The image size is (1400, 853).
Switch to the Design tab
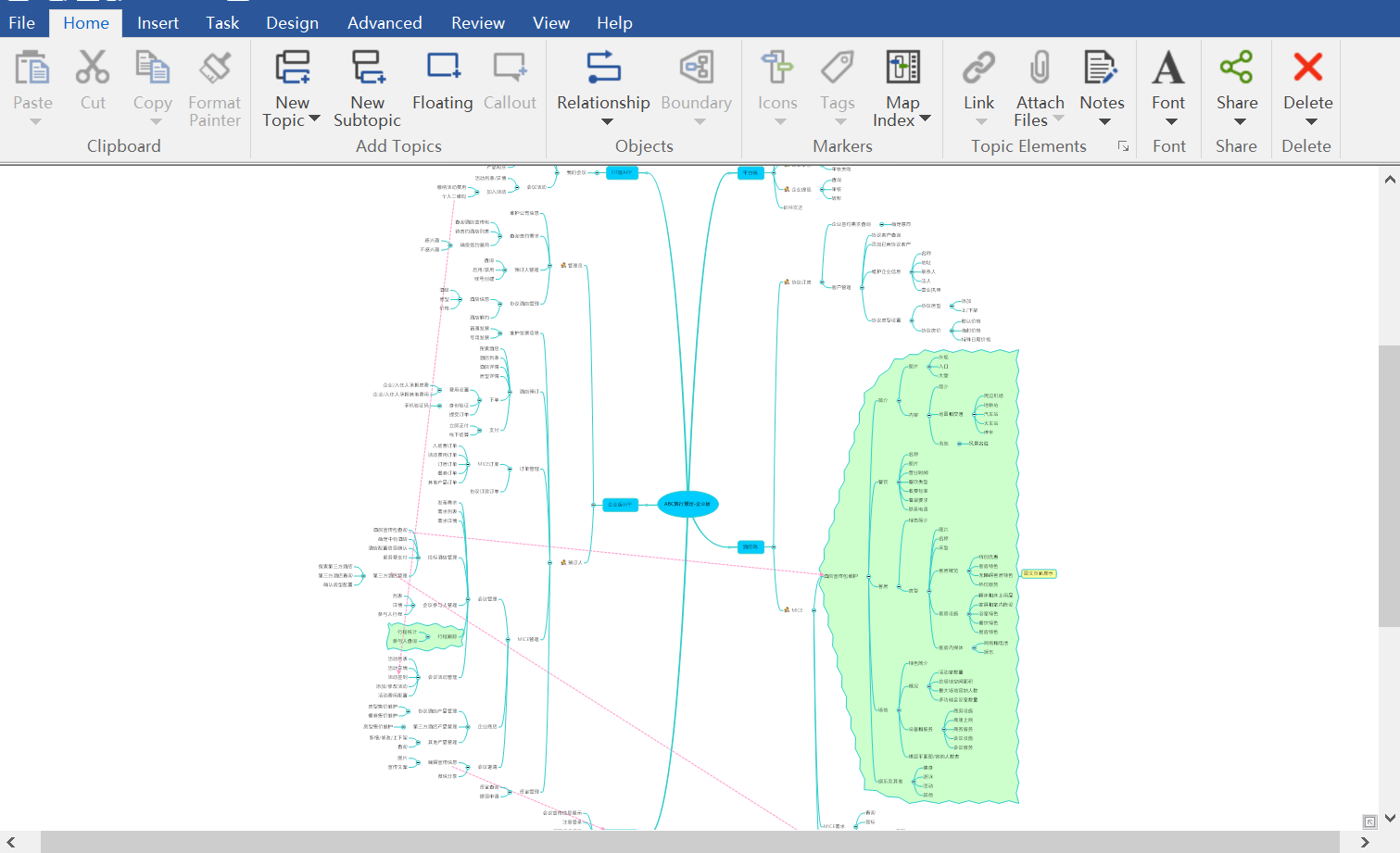click(292, 23)
